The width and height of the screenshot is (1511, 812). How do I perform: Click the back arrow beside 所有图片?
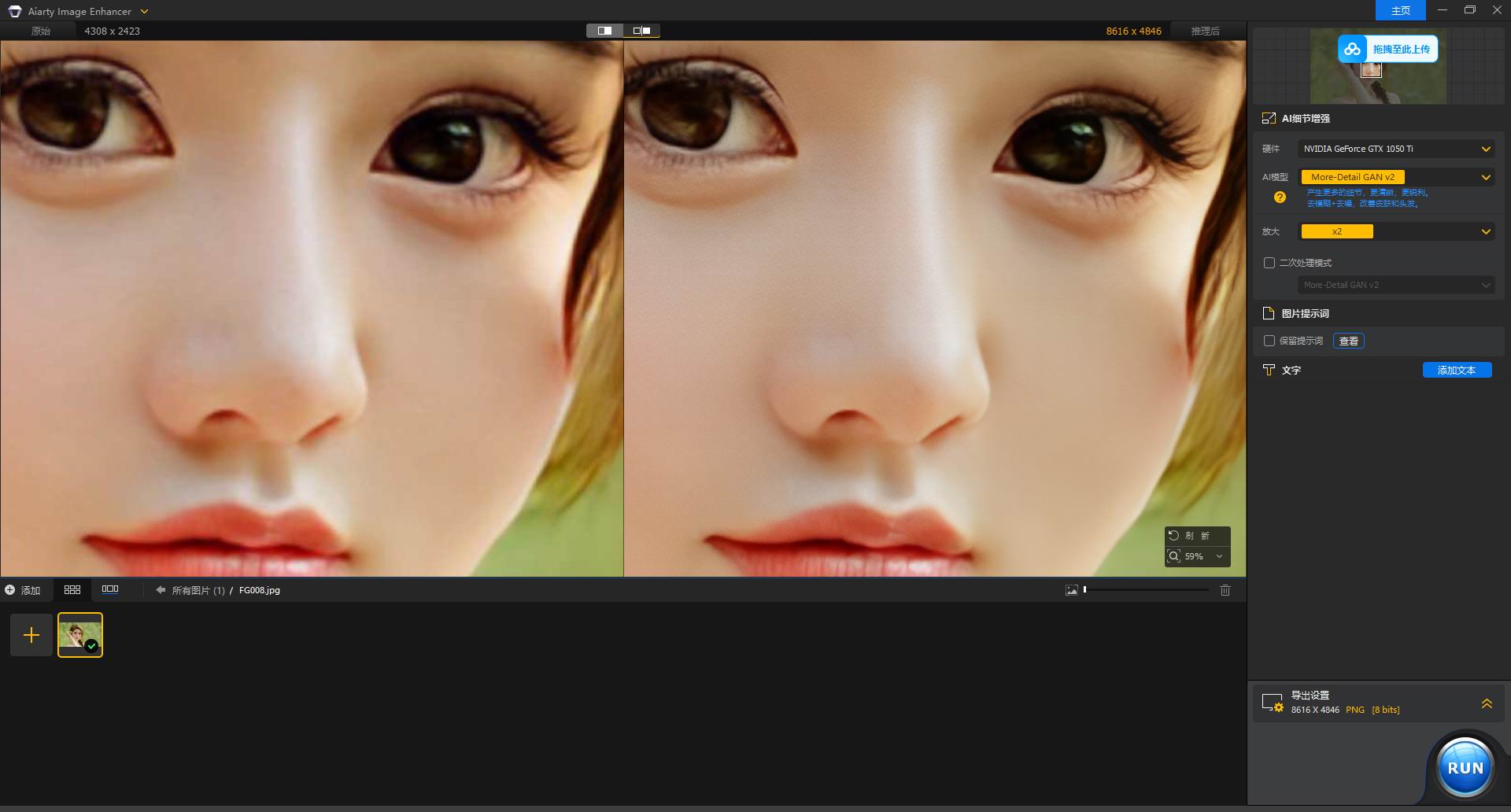(161, 589)
